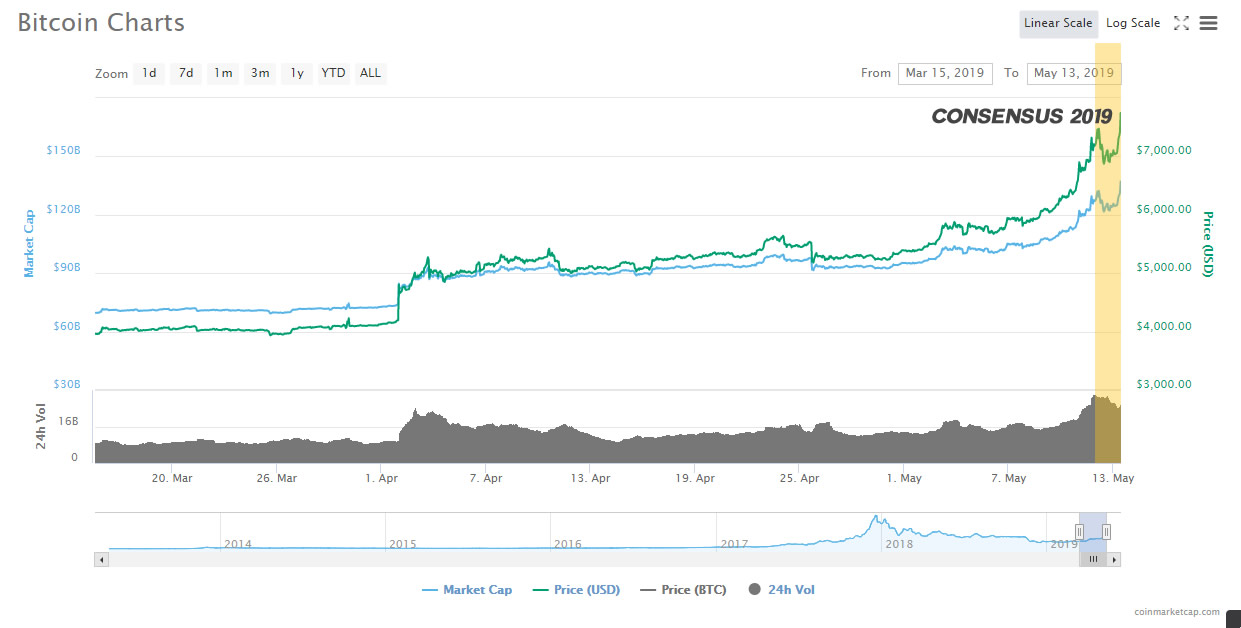Click the 1. Apr date axis label
This screenshot has height=628, width=1241.
point(382,478)
